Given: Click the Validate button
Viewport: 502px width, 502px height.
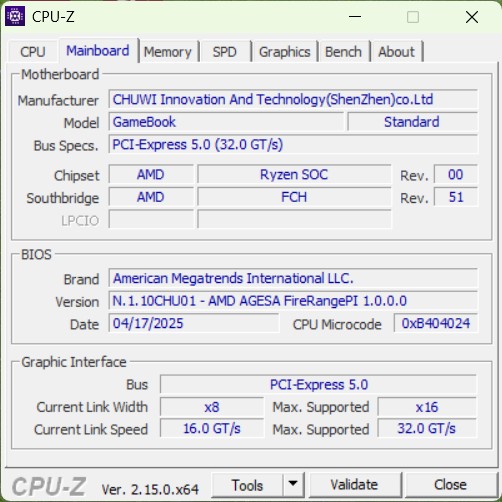Looking at the screenshot, I should 355,485.
